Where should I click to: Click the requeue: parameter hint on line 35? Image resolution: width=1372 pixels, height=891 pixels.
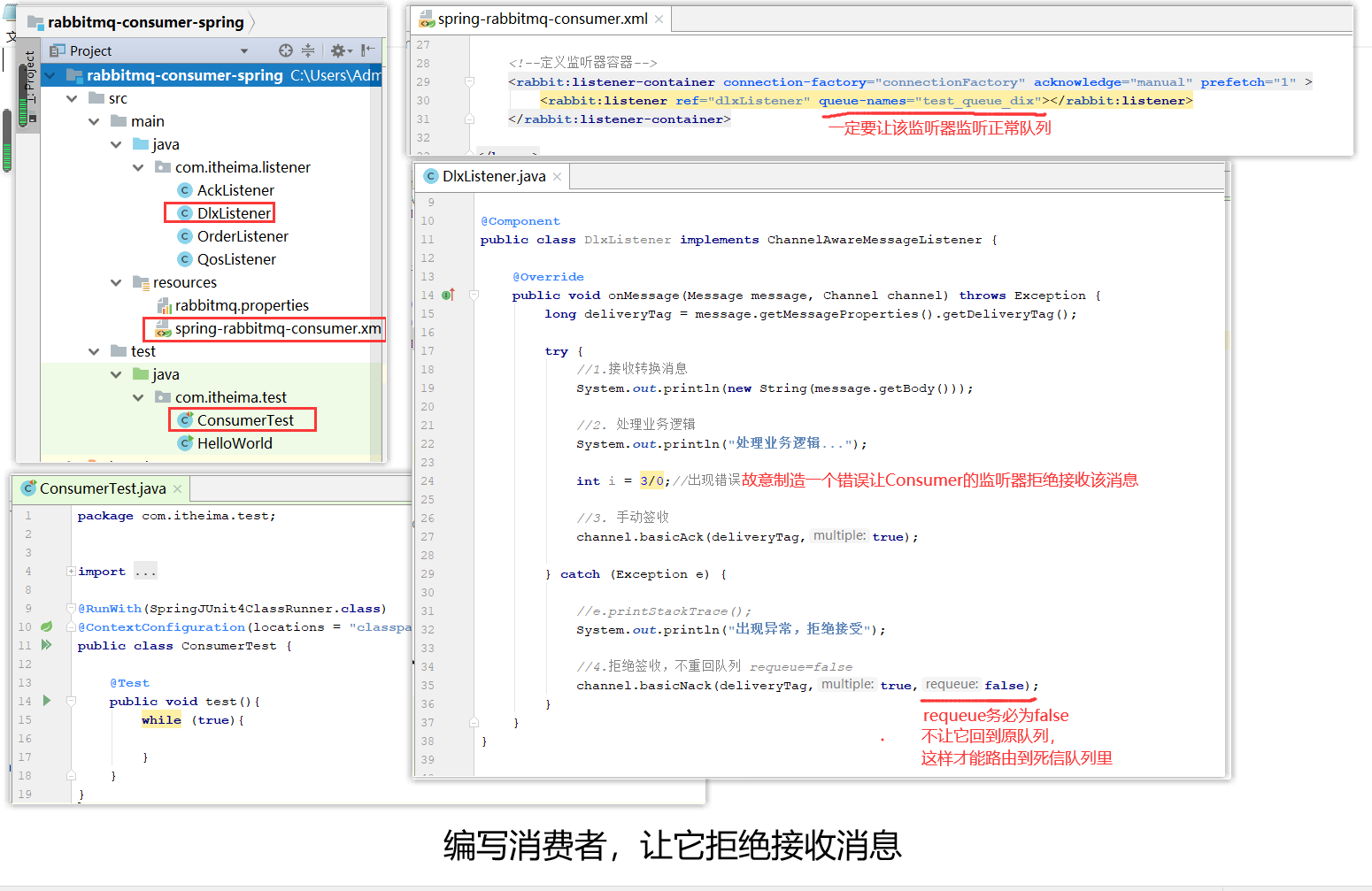click(952, 685)
